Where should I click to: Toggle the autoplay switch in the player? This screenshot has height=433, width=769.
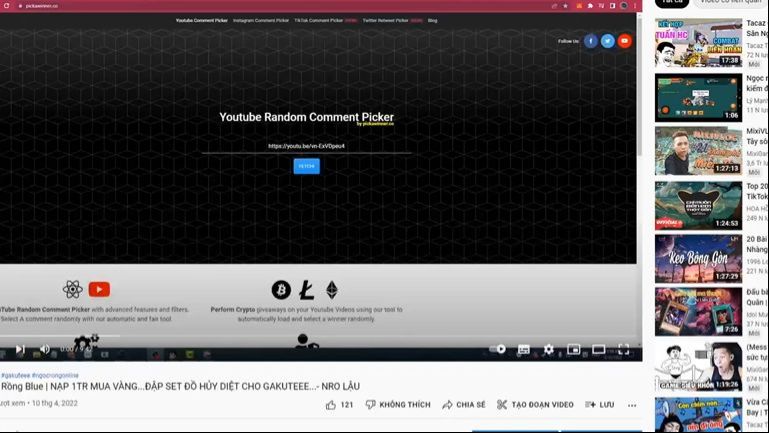(x=498, y=349)
